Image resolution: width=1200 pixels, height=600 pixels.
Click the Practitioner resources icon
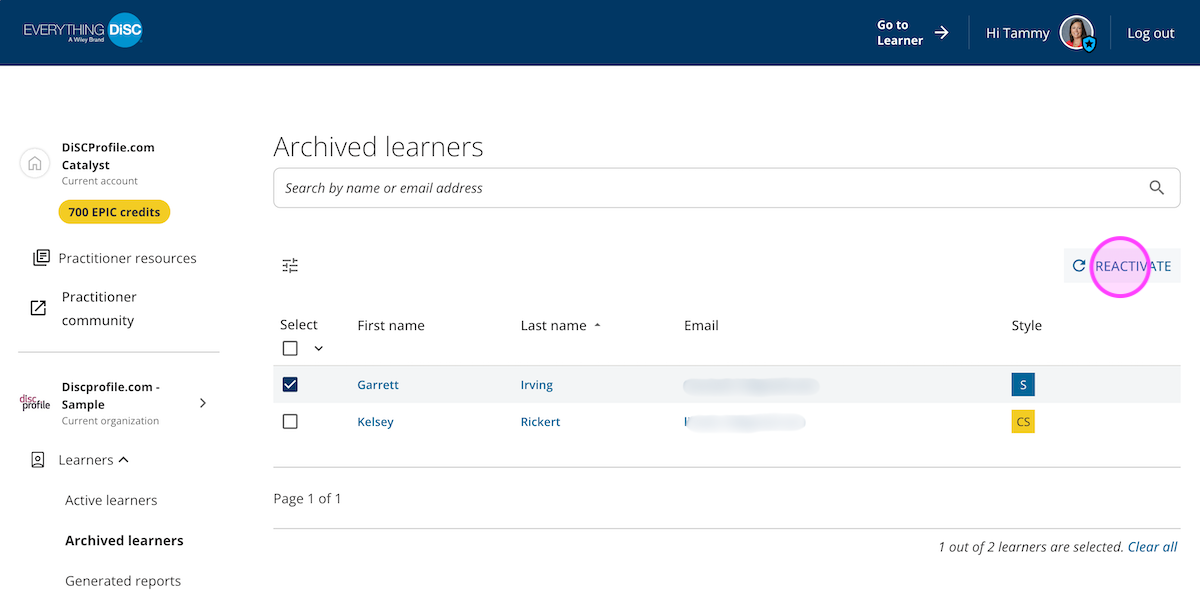(41, 258)
